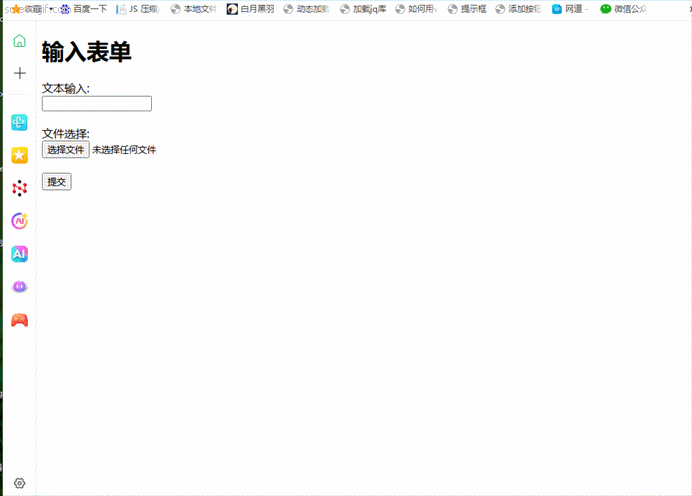Click the green home icon in sidebar

click(19, 41)
